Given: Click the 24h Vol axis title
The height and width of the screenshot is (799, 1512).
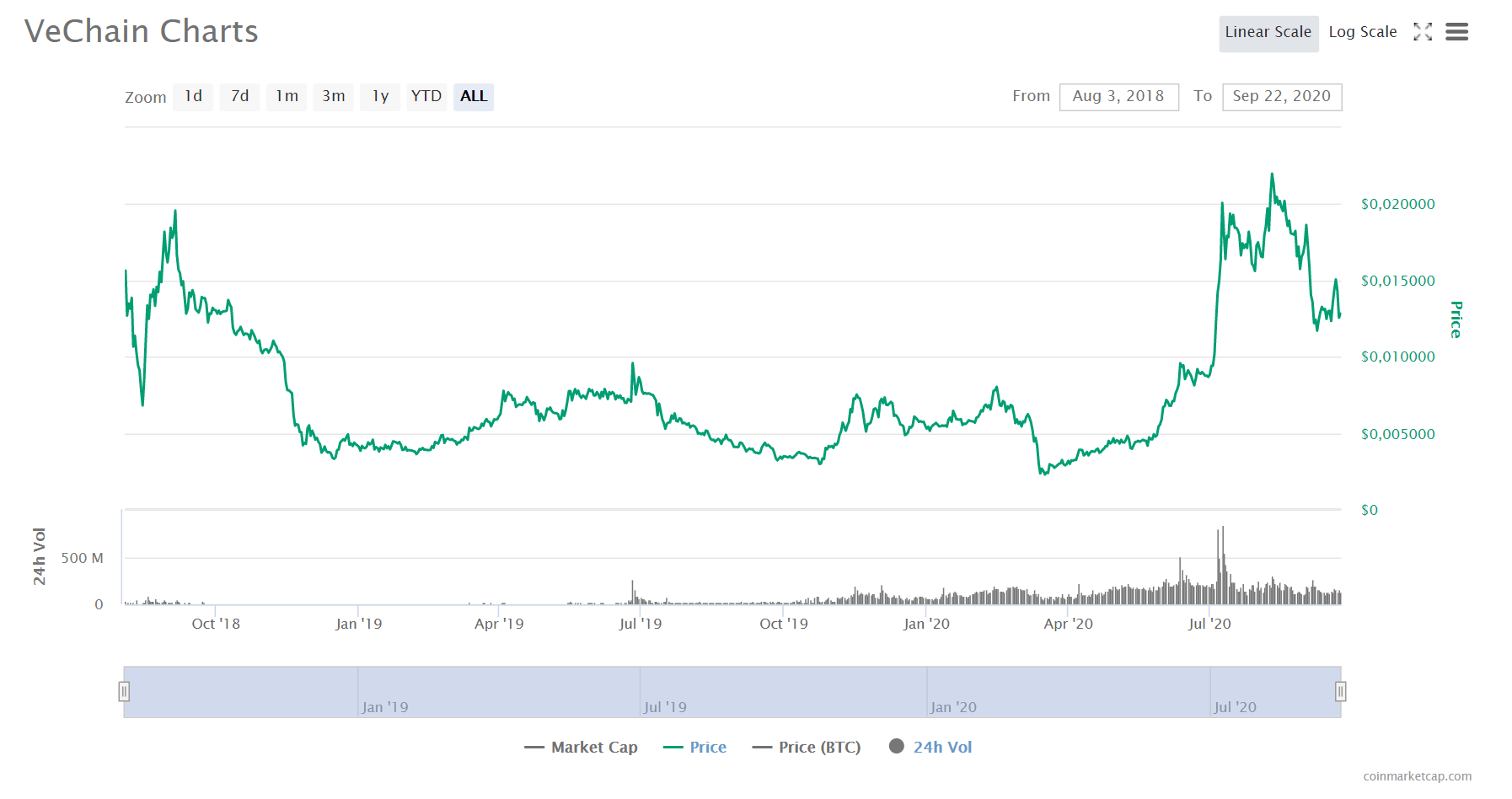Looking at the screenshot, I should tap(40, 556).
